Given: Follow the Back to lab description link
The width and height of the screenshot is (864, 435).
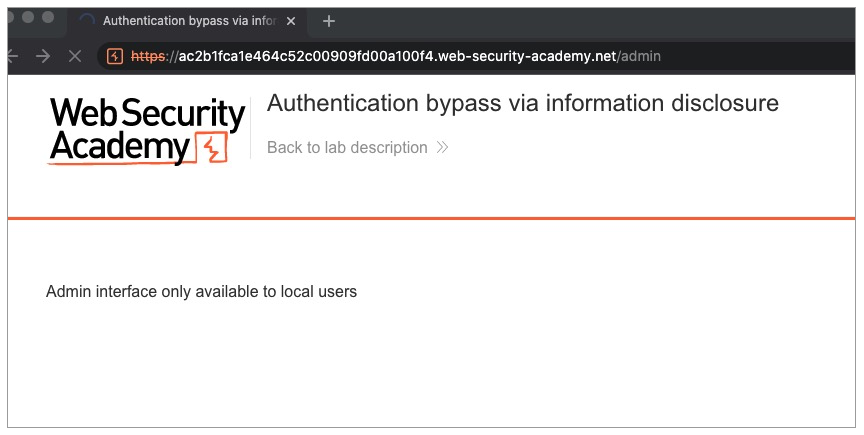Looking at the screenshot, I should pos(347,148).
